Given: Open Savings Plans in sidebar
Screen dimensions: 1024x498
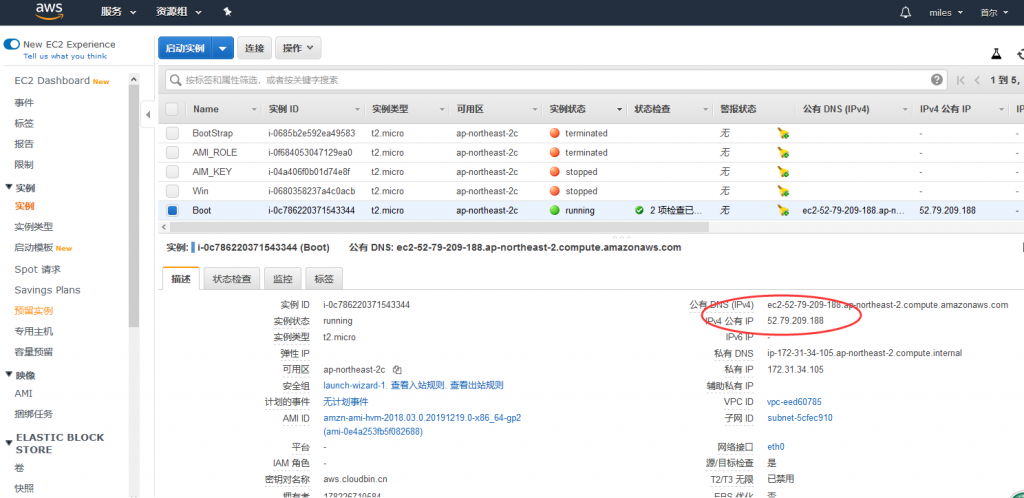Looking at the screenshot, I should pyautogui.click(x=48, y=290).
